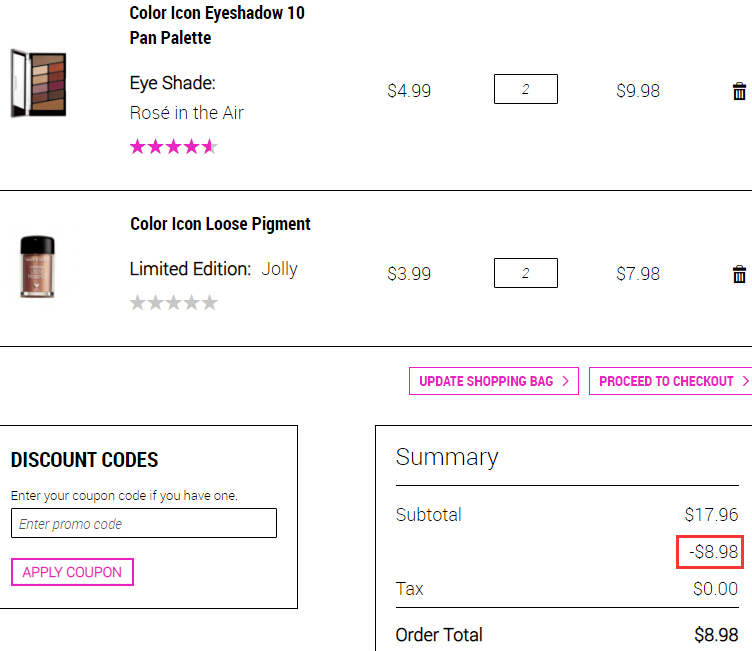
Task: Edit the quantity field for Eyeshadow Palette
Action: [x=526, y=89]
